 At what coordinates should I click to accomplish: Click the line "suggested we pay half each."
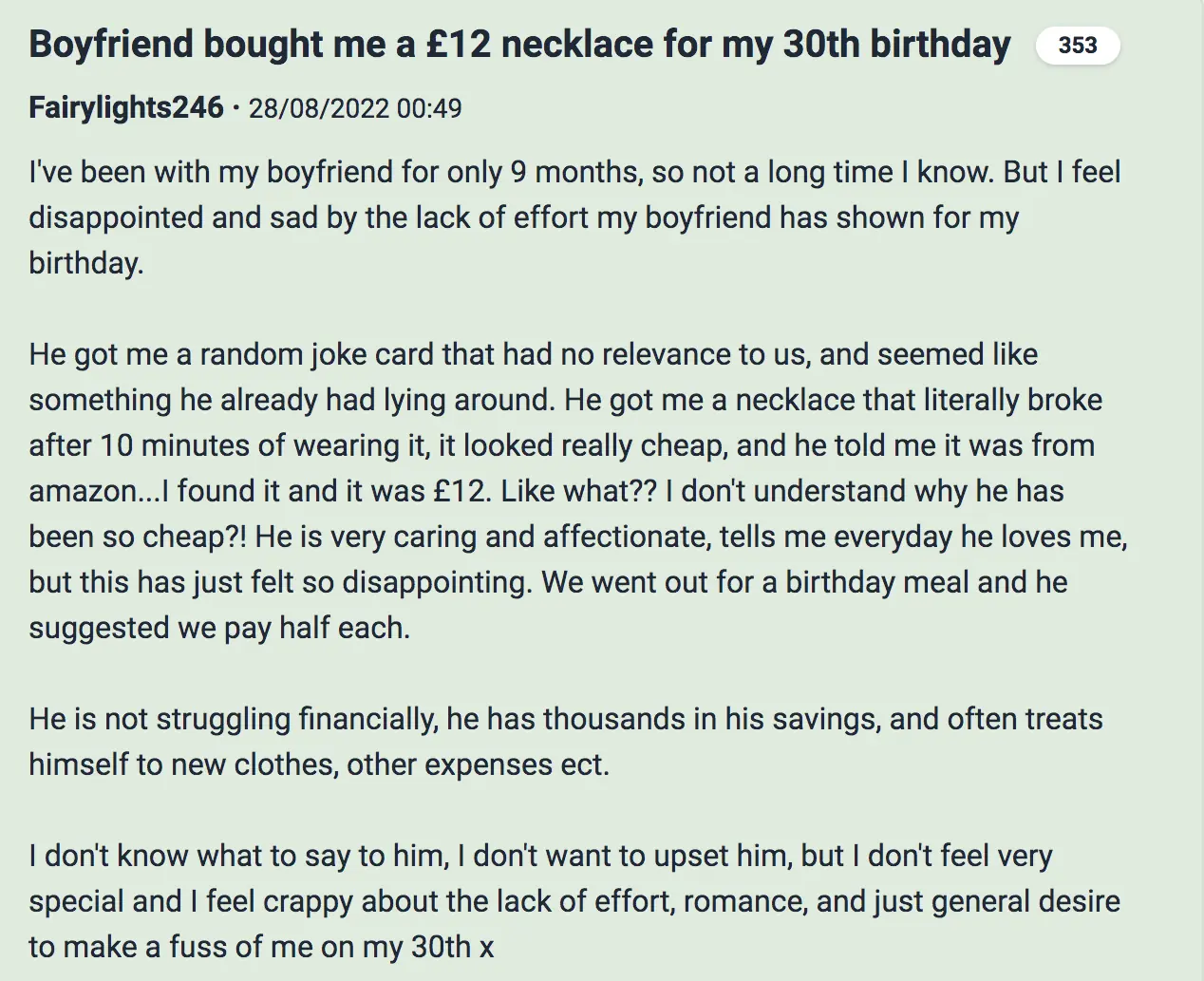pos(219,628)
